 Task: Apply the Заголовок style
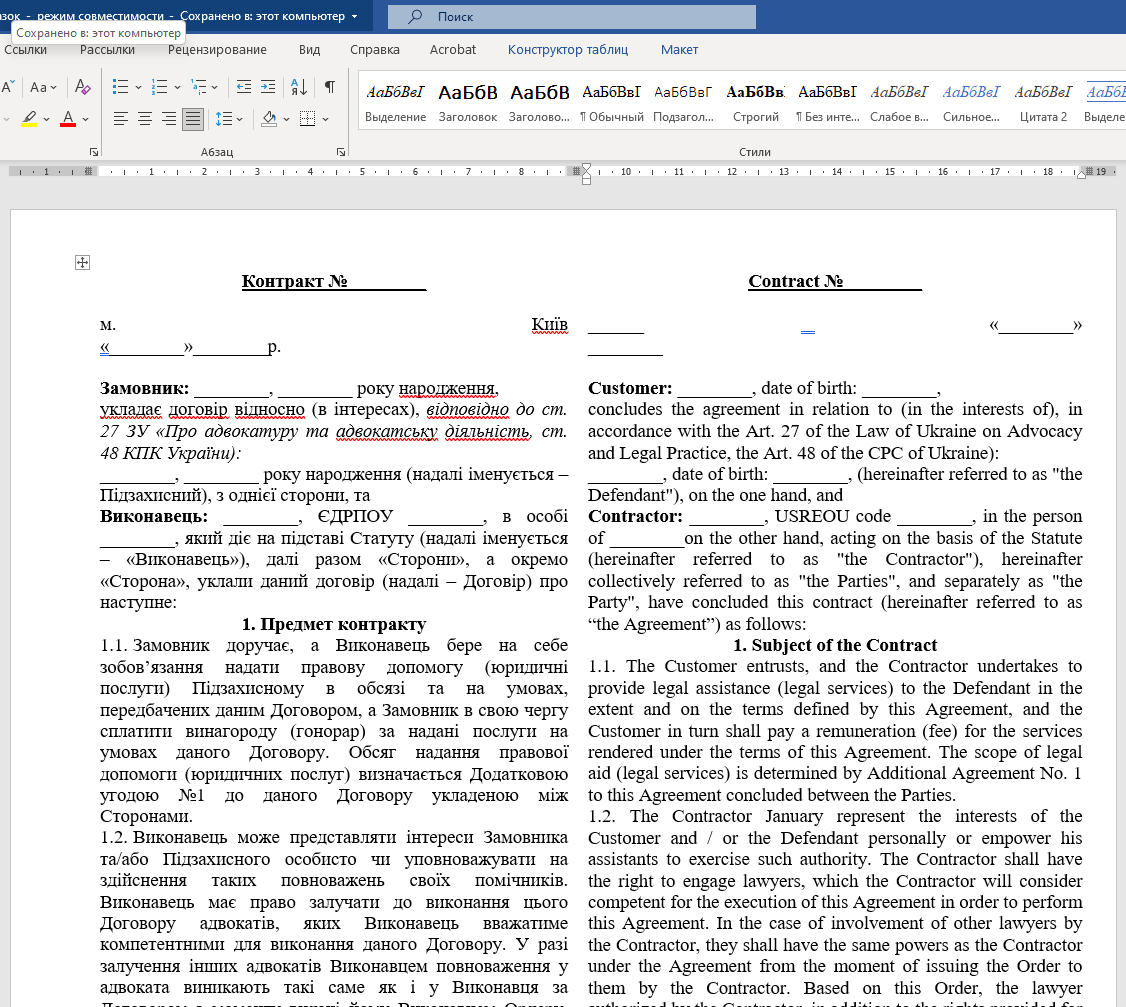[467, 102]
